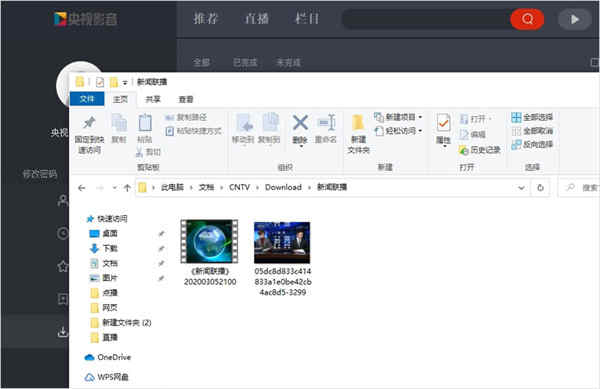Image resolution: width=600 pixels, height=389 pixels.
Task: Switch to the 查看 ribbon tab
Action: (x=186, y=99)
